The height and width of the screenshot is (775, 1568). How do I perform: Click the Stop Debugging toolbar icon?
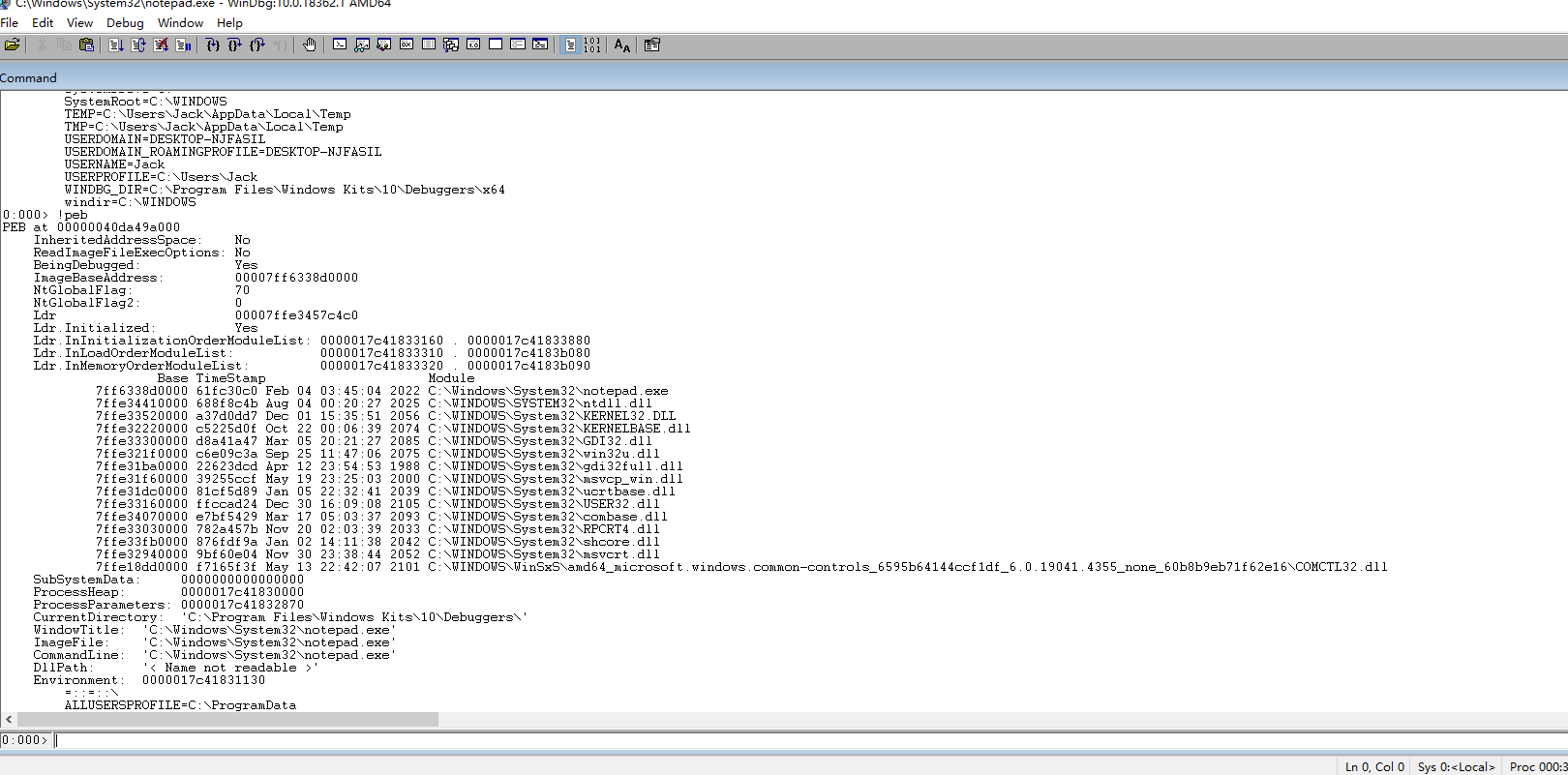coord(161,45)
